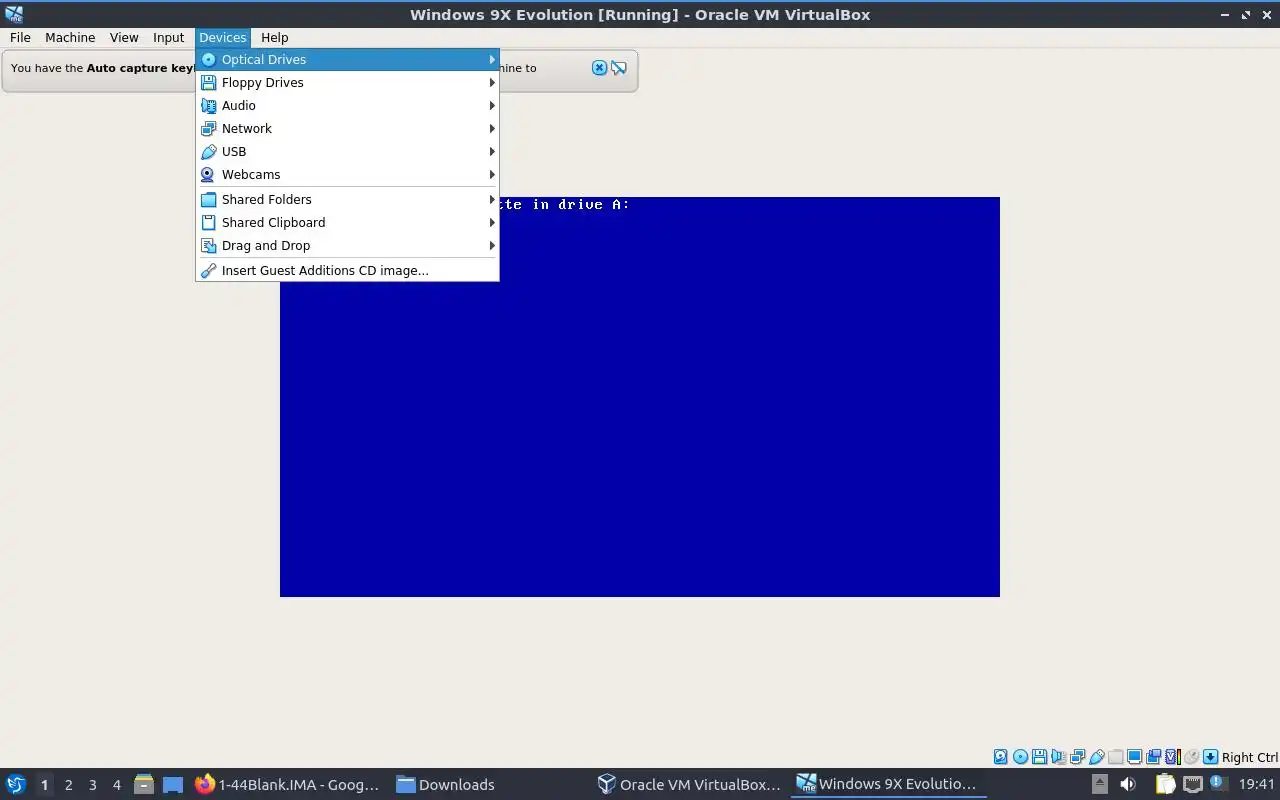Click the shared folders status bar icon
The height and width of the screenshot is (800, 1280).
1115,757
